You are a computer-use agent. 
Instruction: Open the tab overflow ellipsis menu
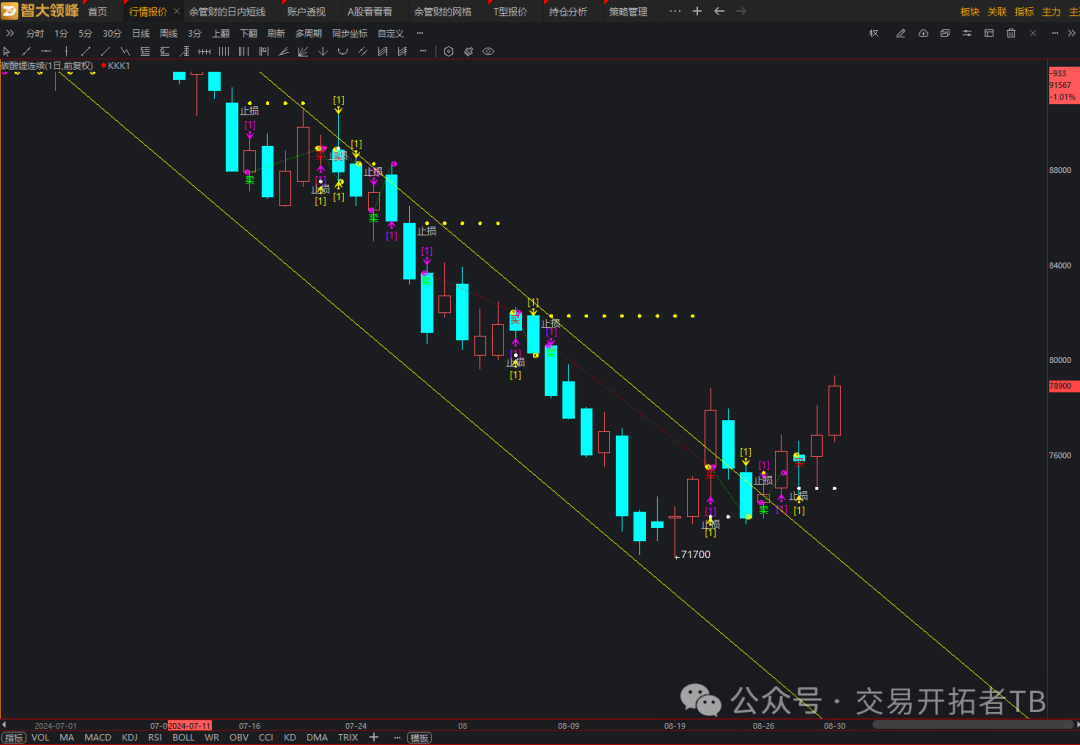675,11
